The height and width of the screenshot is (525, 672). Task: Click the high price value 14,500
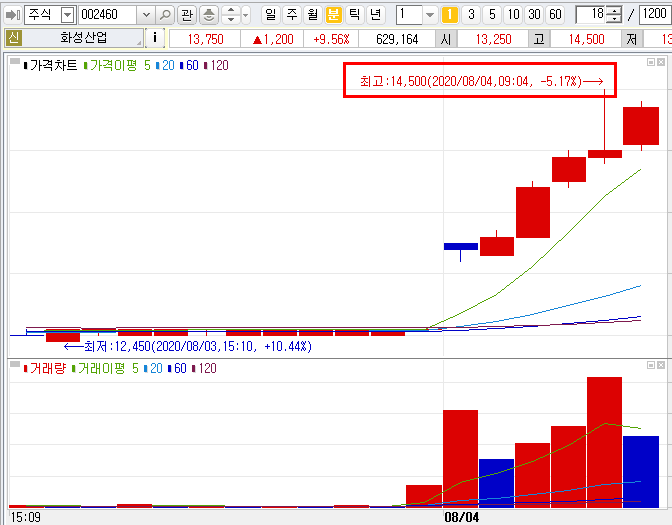586,39
